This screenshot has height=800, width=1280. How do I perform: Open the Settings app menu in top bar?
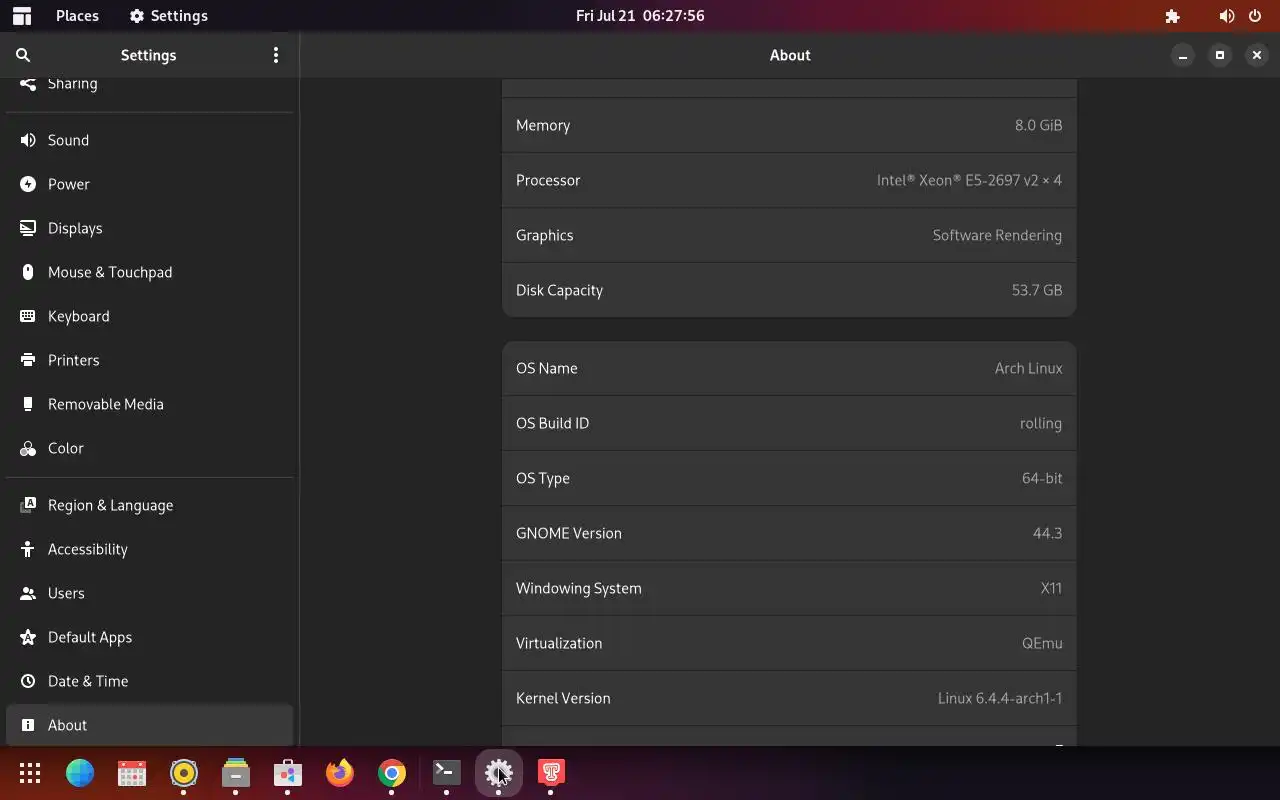[169, 16]
